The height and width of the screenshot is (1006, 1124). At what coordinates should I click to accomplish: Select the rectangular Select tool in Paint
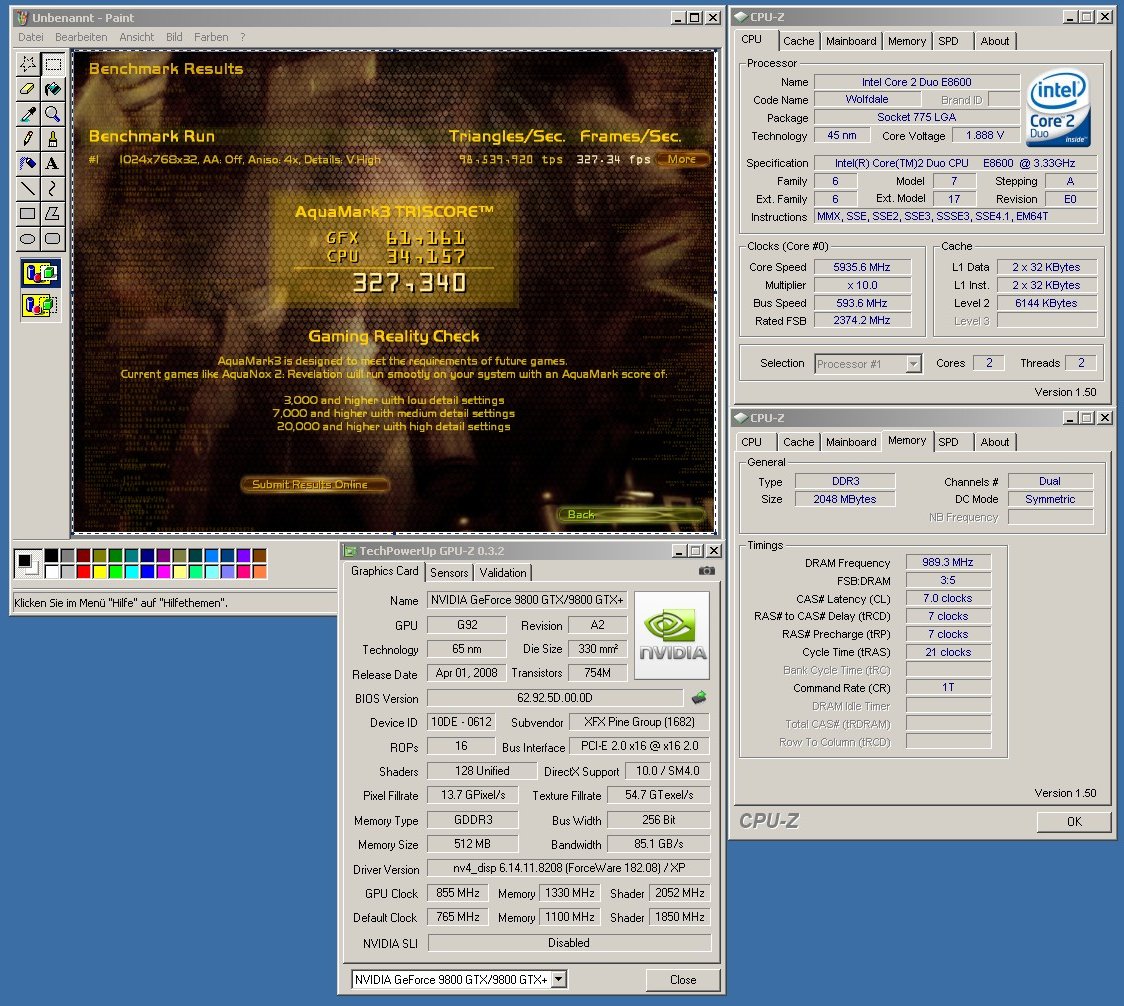(53, 65)
